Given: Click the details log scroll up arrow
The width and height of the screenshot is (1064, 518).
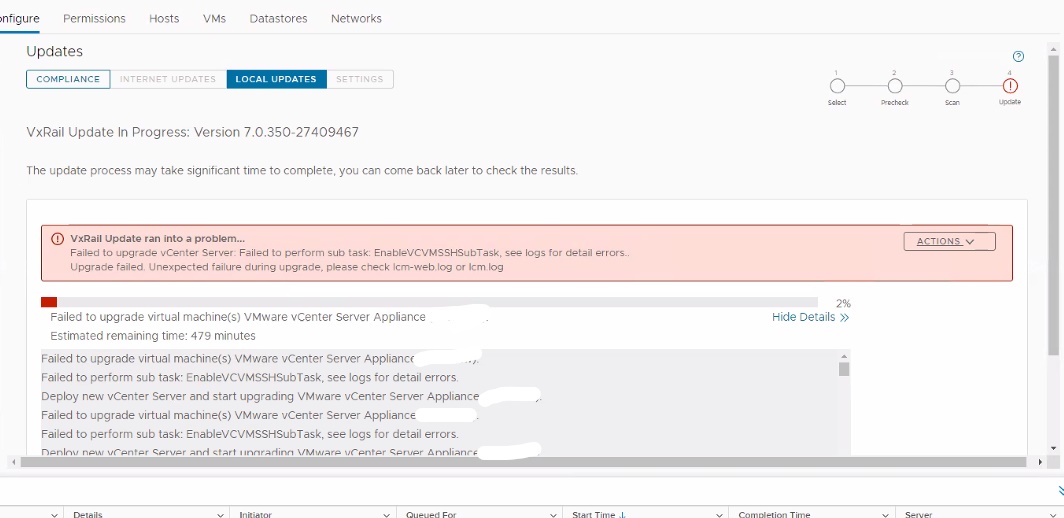Looking at the screenshot, I should click(x=844, y=356).
